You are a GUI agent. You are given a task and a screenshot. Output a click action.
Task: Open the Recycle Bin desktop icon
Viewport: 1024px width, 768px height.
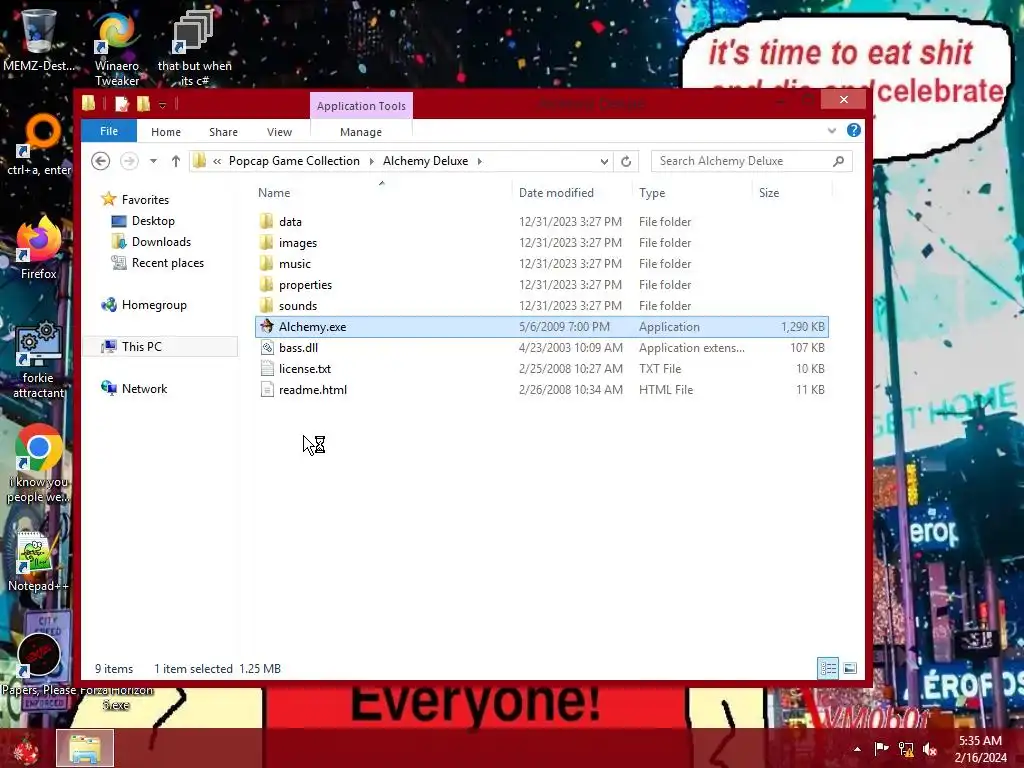(x=38, y=39)
